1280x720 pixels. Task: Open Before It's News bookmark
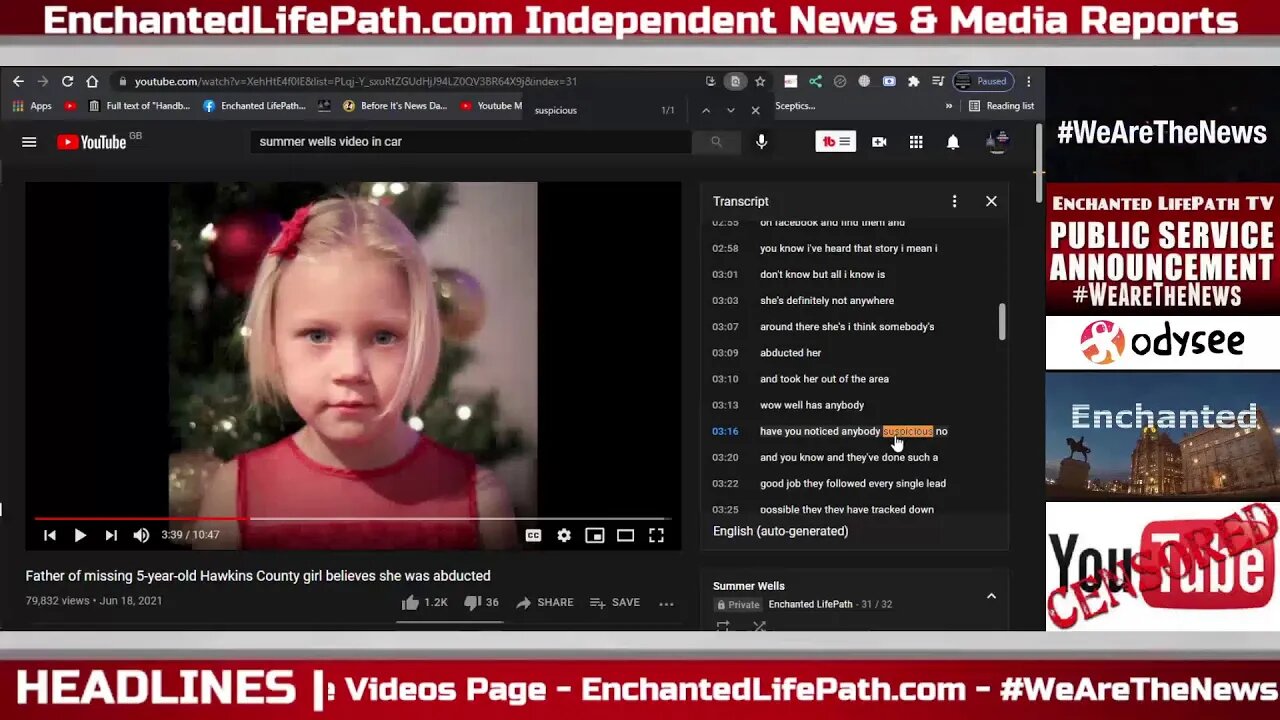click(x=395, y=106)
